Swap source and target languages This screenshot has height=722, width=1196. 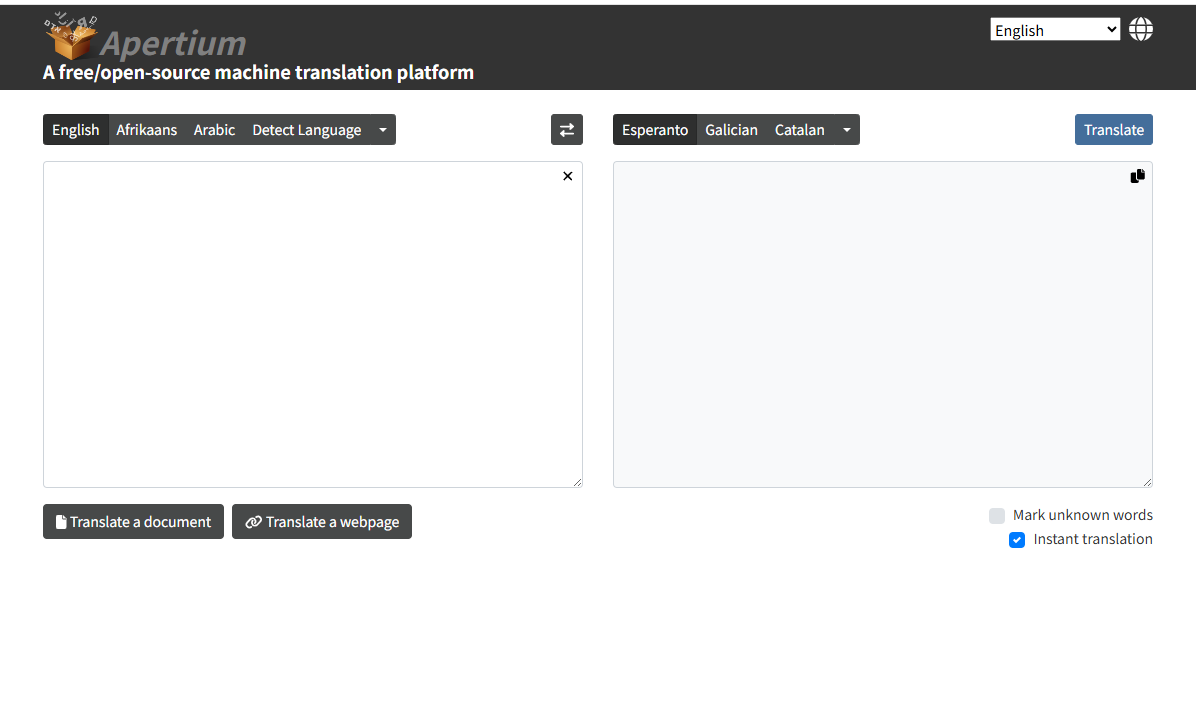567,130
